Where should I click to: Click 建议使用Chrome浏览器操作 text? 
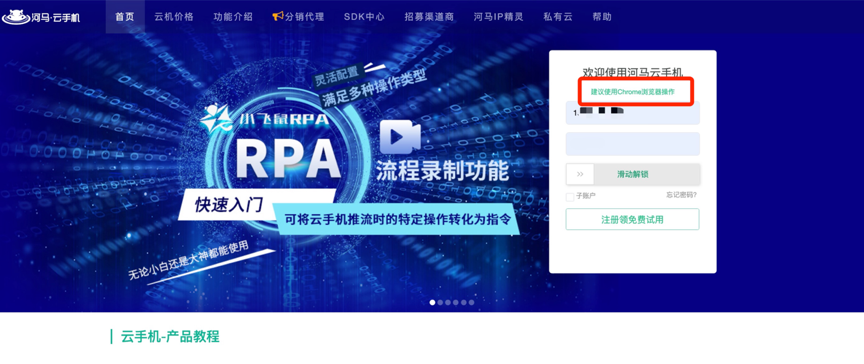pyautogui.click(x=633, y=92)
